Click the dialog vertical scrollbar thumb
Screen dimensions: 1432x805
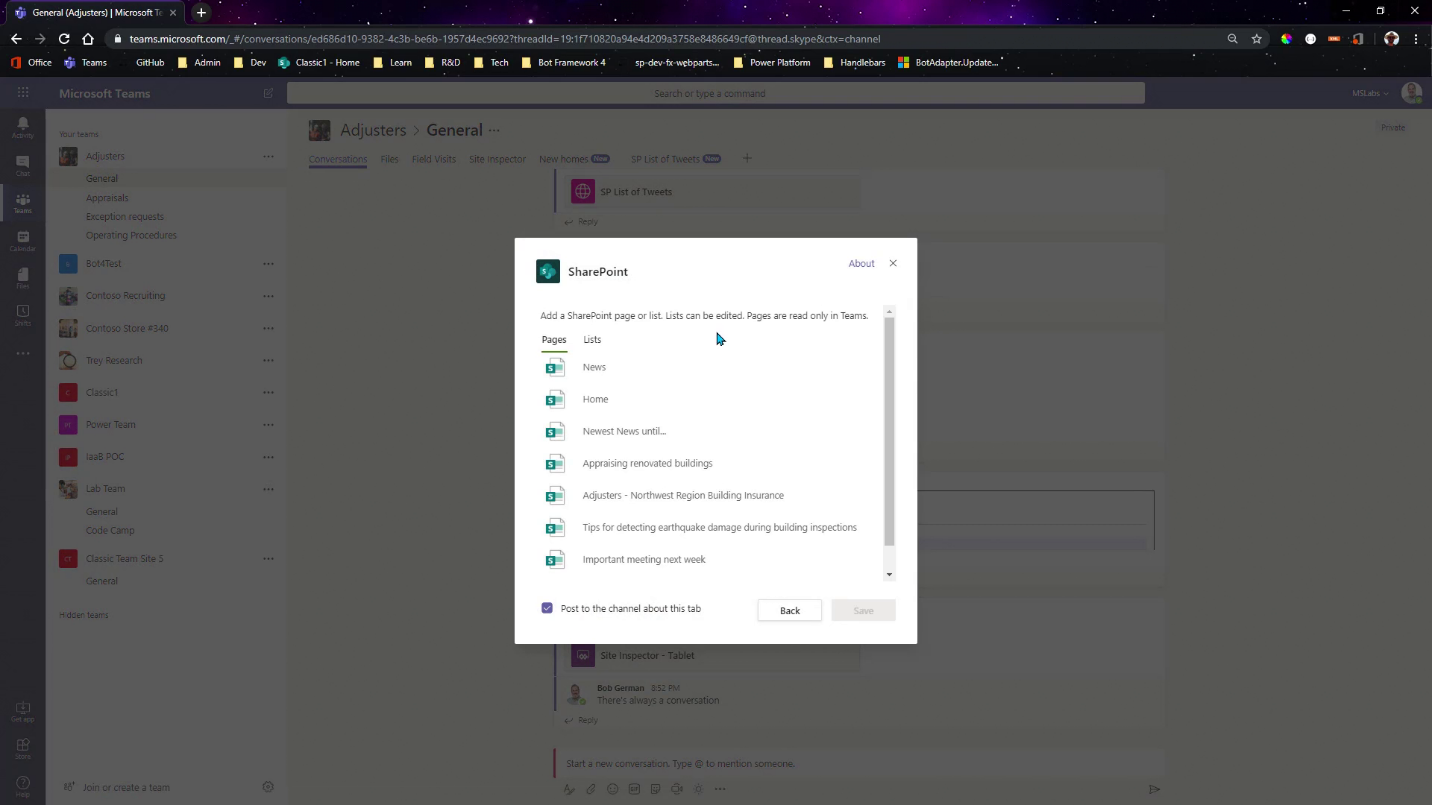(x=889, y=431)
